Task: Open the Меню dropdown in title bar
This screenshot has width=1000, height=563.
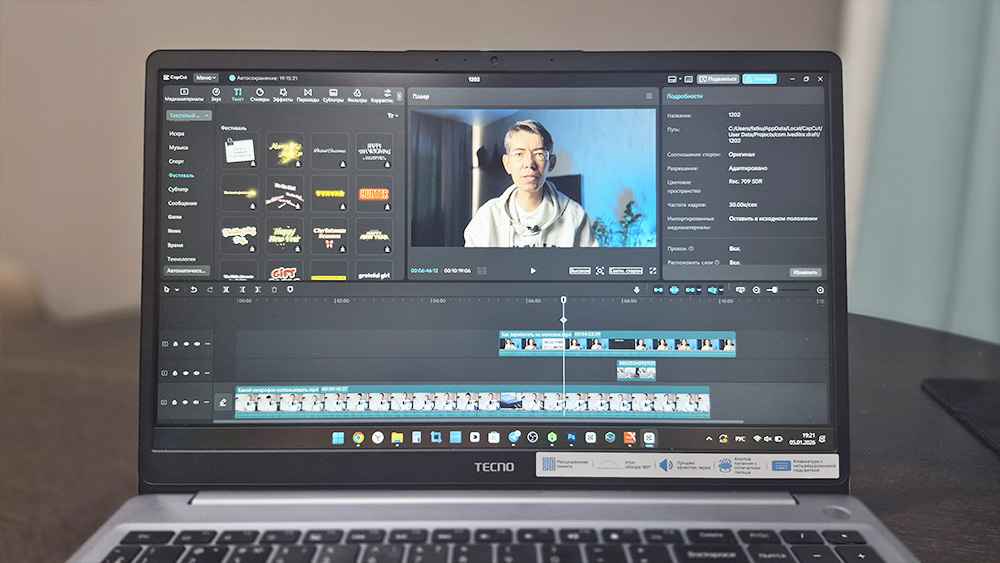Action: (205, 78)
